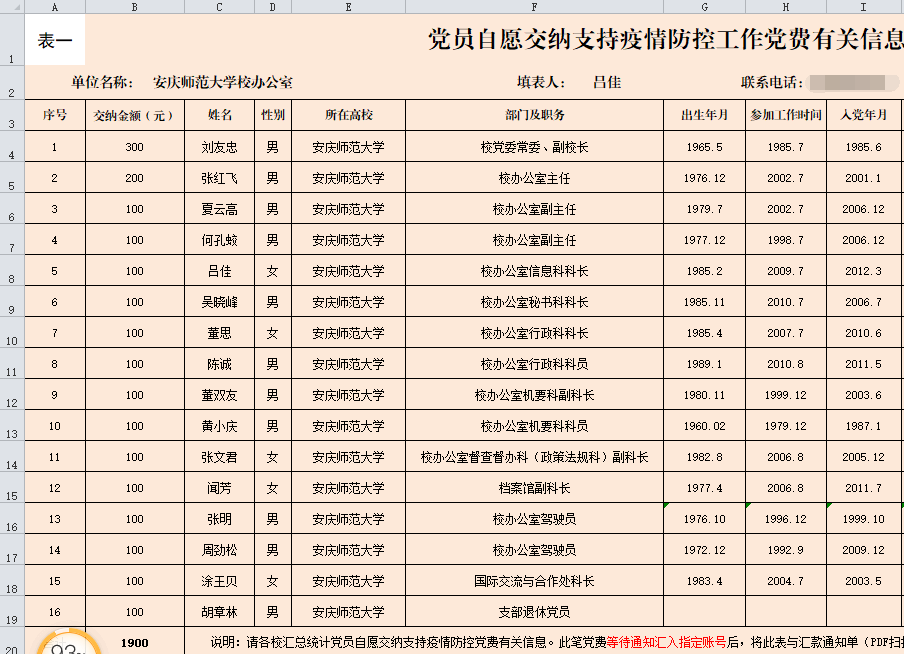
Task: Select column H header
Action: [785, 6]
